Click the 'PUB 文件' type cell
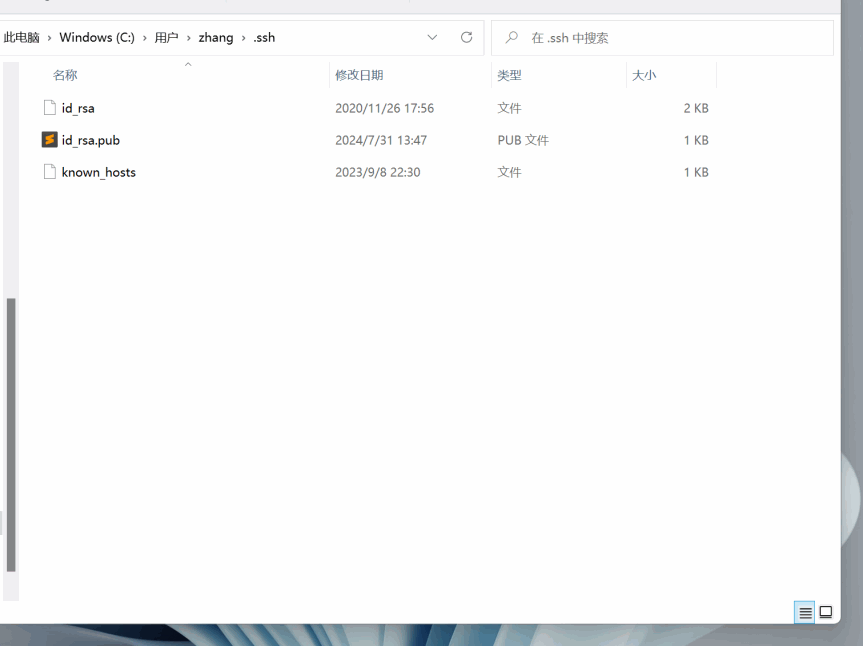This screenshot has width=863, height=646. [523, 140]
